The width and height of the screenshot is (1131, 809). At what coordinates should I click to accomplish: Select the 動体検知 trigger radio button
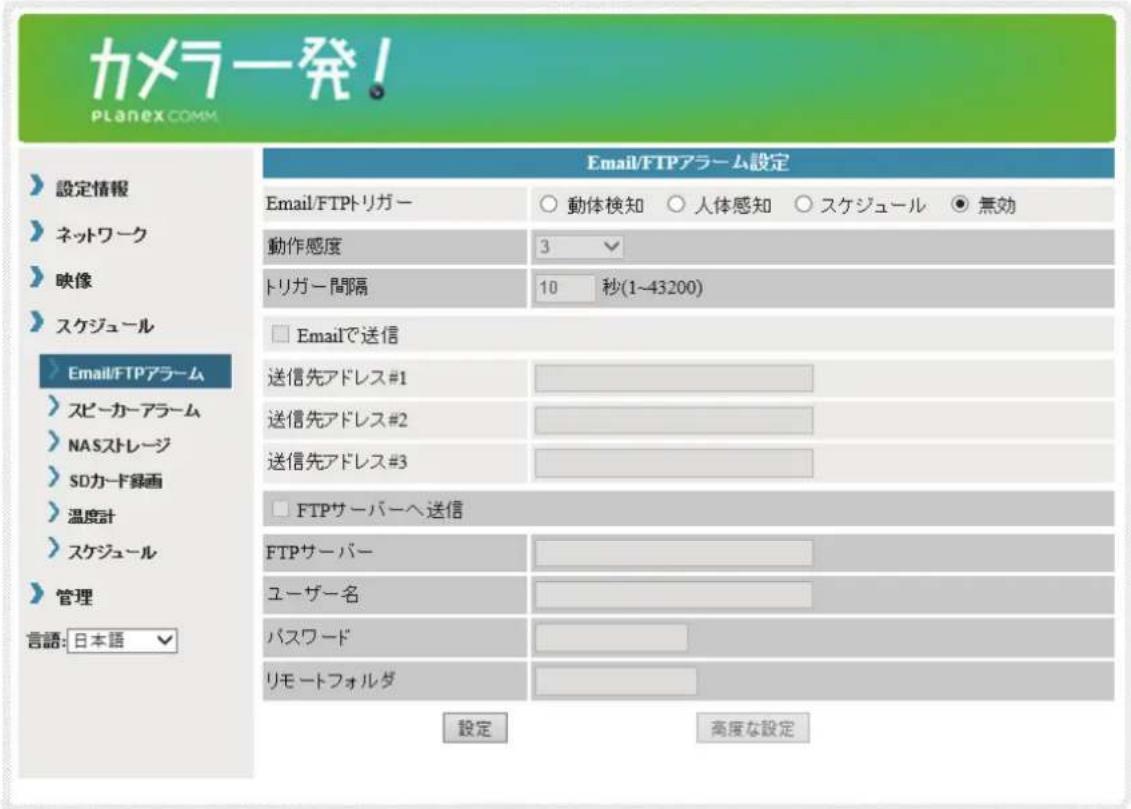click(x=548, y=205)
